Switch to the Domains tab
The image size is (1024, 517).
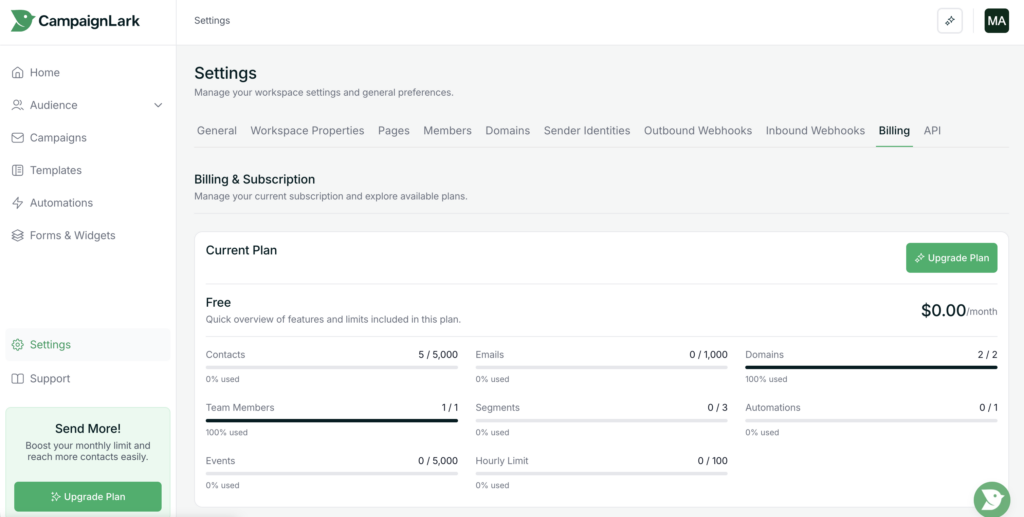pyautogui.click(x=507, y=131)
